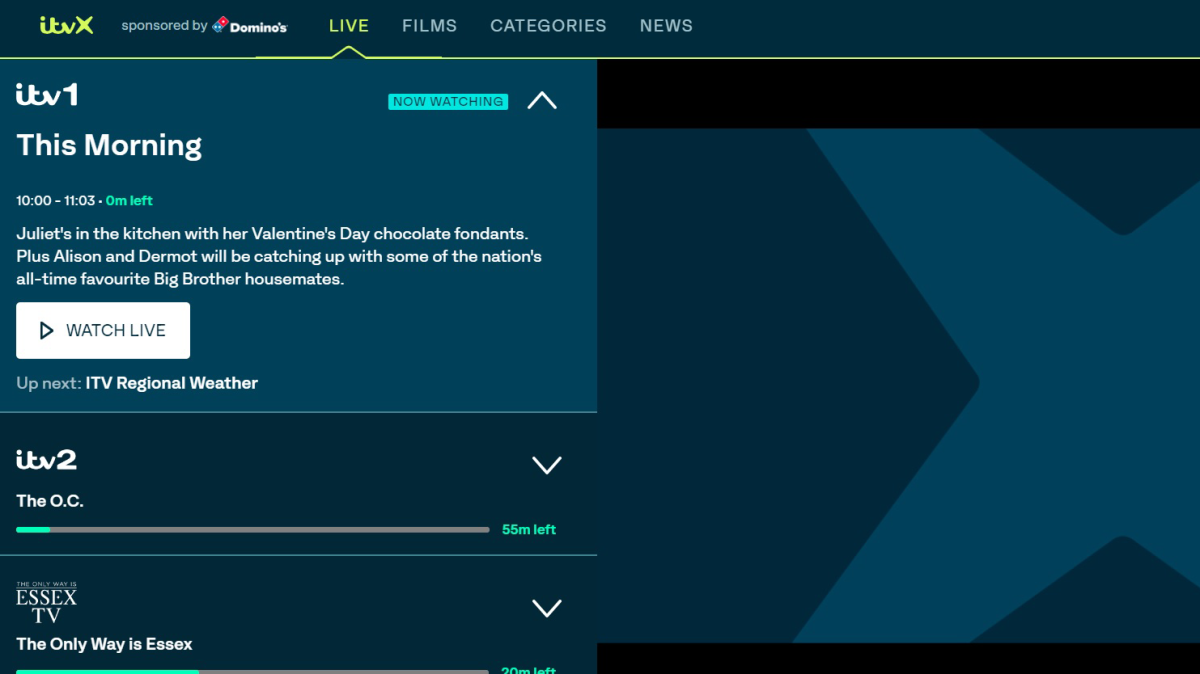Click The O.C. programme title
1200x674 pixels.
[50, 501]
